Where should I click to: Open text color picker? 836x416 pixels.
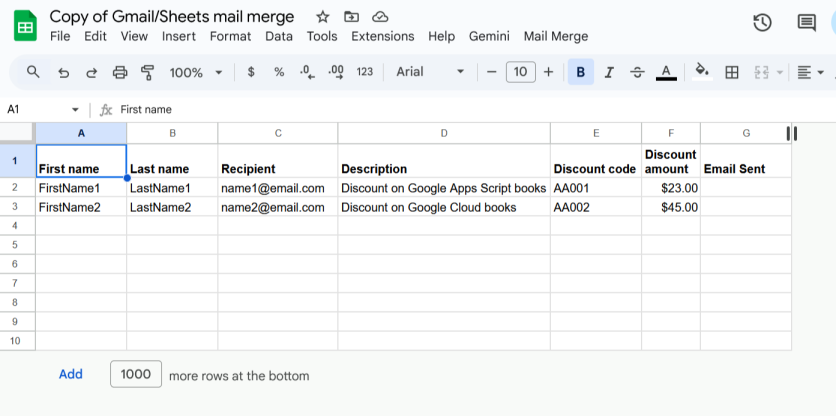(x=666, y=72)
